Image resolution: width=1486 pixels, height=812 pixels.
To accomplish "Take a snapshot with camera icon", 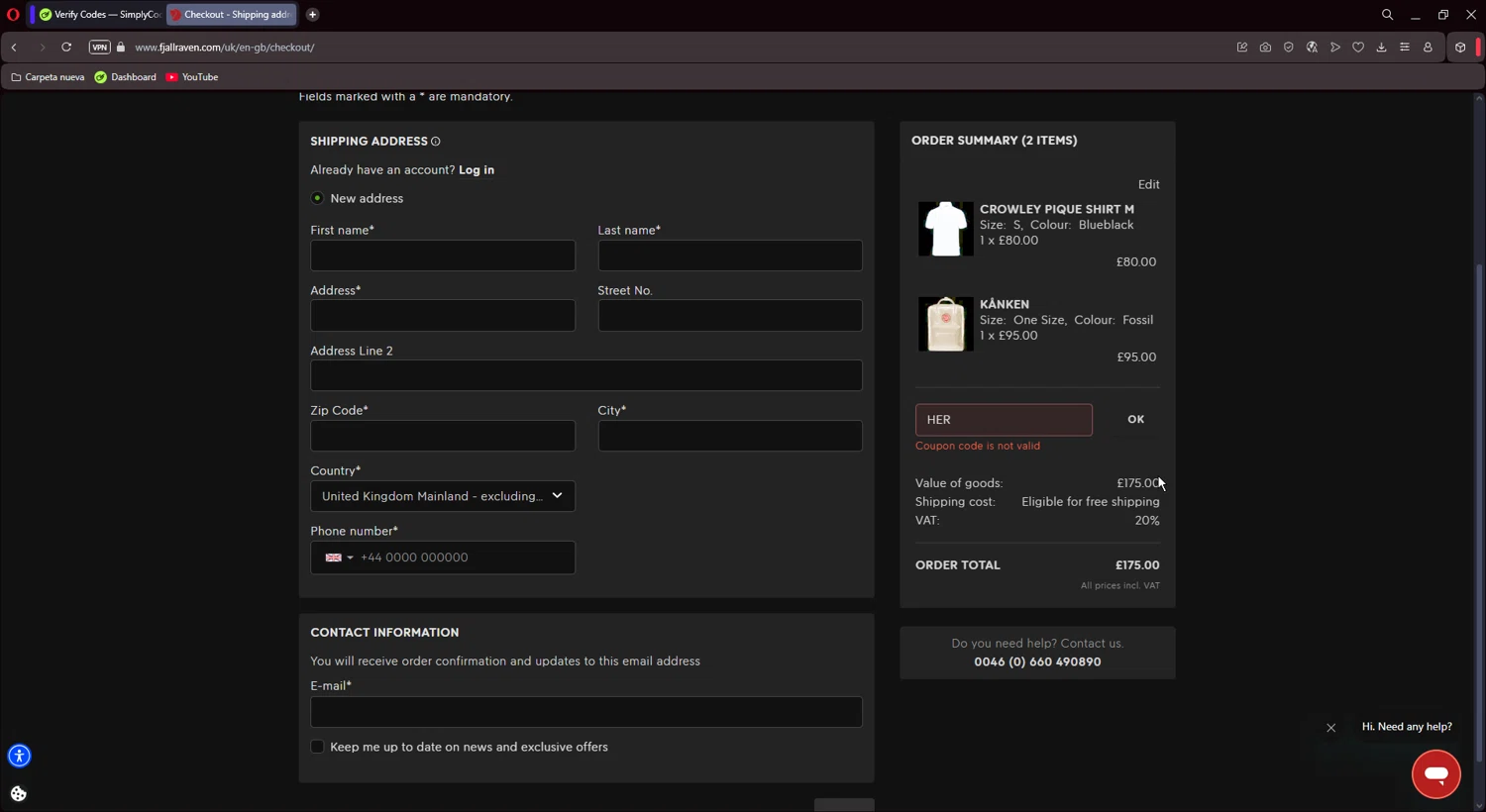I will [1265, 48].
